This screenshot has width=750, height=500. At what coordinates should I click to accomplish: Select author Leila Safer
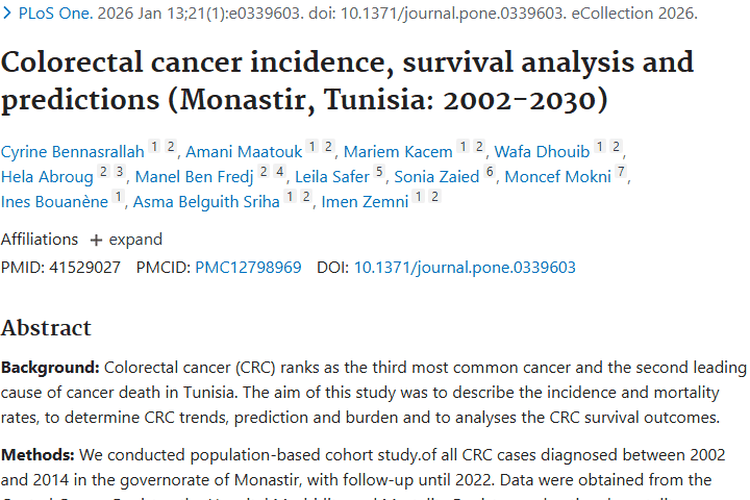[x=329, y=177]
